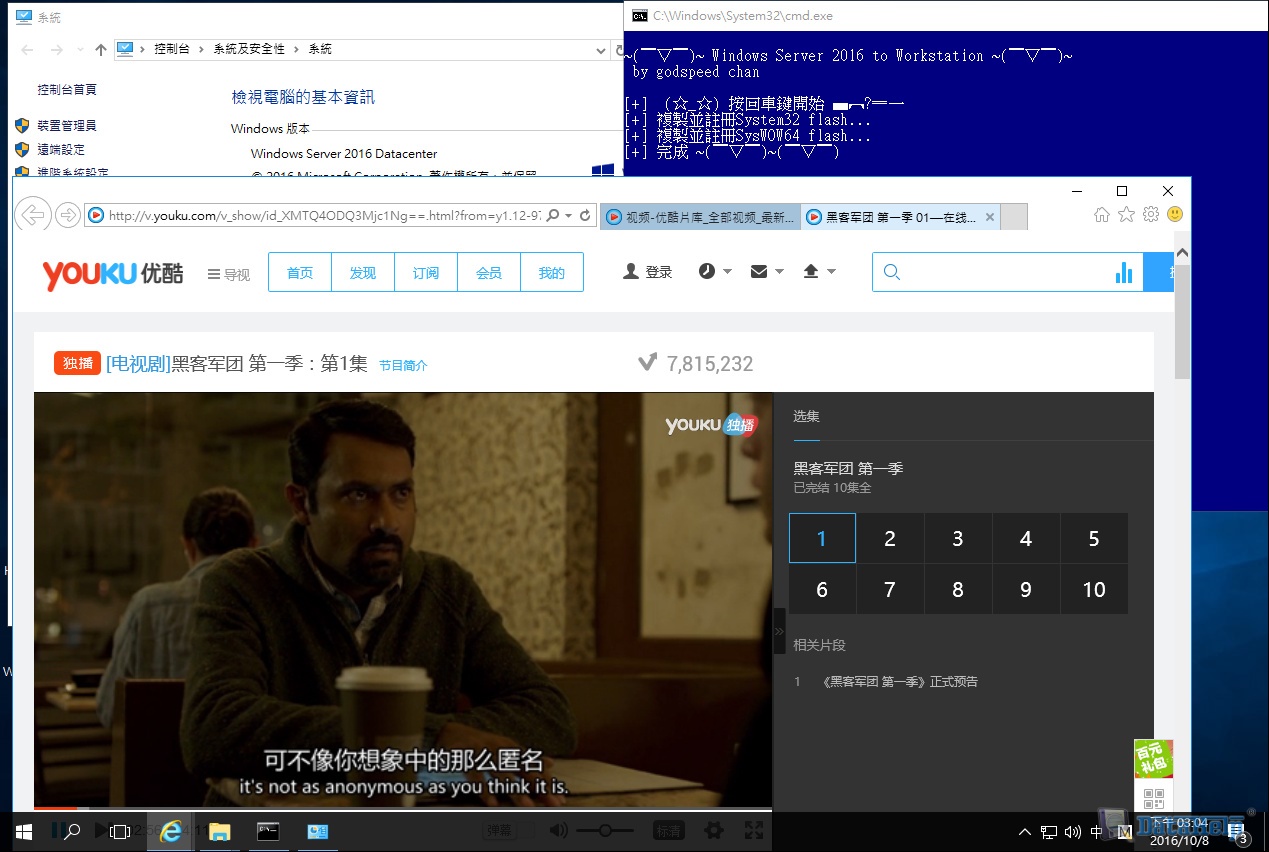Click the Youku search input field
Viewport: 1269px width, 852px height.
coord(1000,272)
